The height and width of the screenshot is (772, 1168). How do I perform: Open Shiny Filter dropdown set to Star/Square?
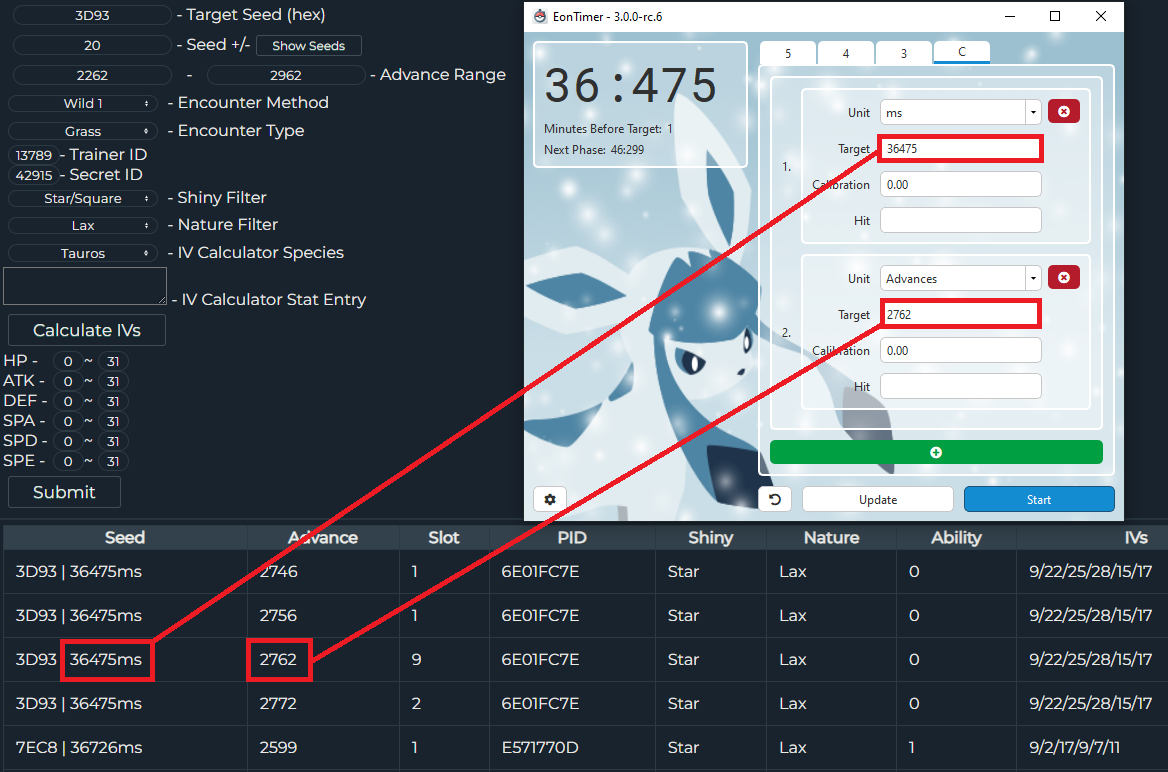(83, 198)
